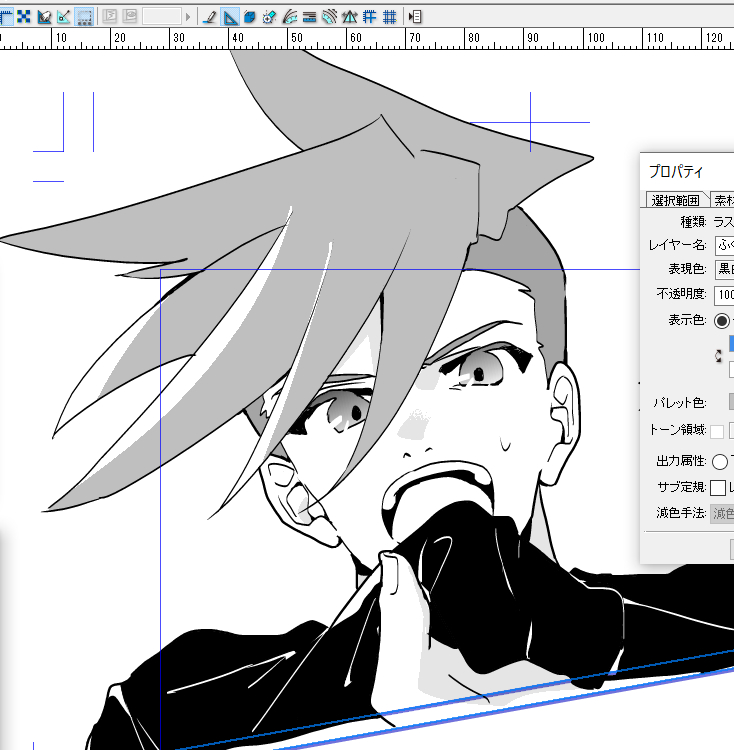
Task: Click ruler mark 50 on horizontal ruler
Action: (297, 38)
